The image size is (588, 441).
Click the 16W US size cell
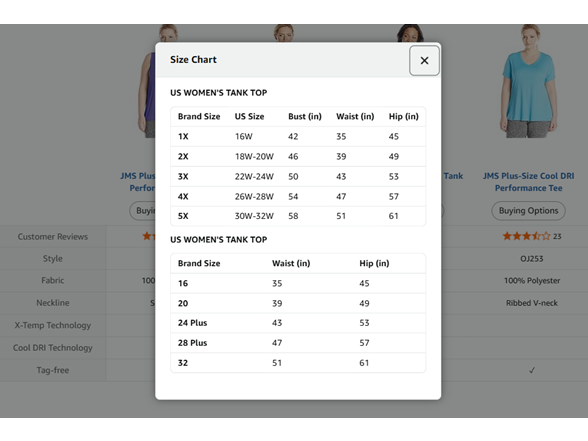click(x=244, y=136)
